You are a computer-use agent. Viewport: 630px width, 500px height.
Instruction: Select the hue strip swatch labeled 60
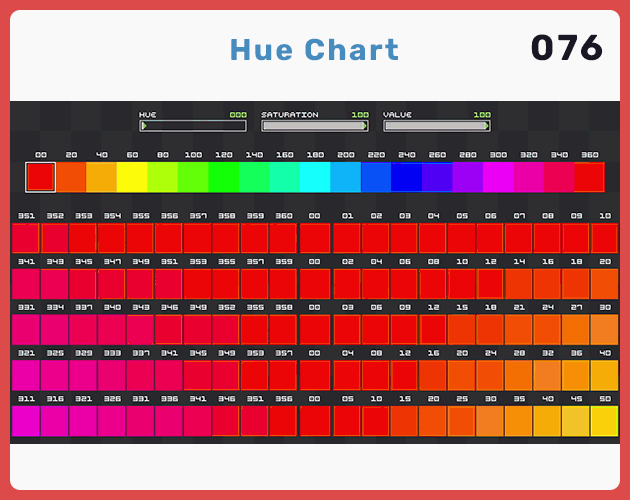pos(132,177)
